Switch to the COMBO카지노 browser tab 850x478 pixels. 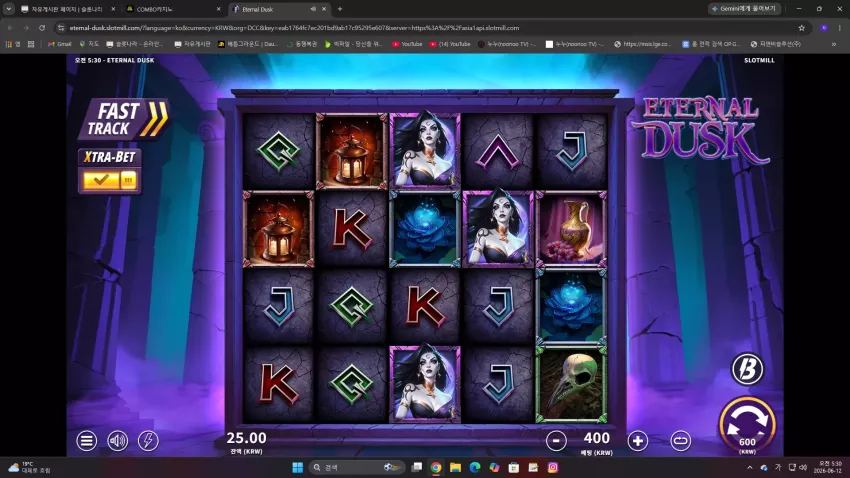(173, 9)
